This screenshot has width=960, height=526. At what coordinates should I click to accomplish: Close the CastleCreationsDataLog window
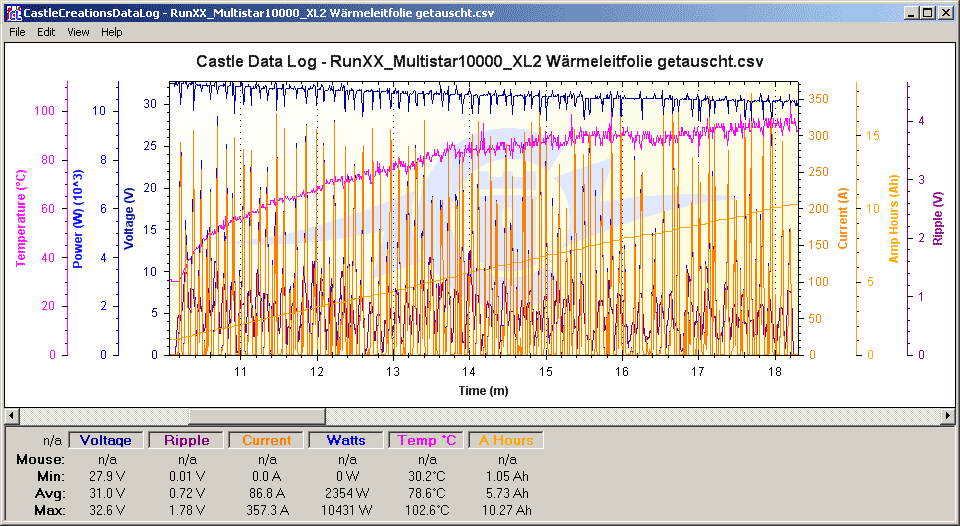(x=944, y=12)
